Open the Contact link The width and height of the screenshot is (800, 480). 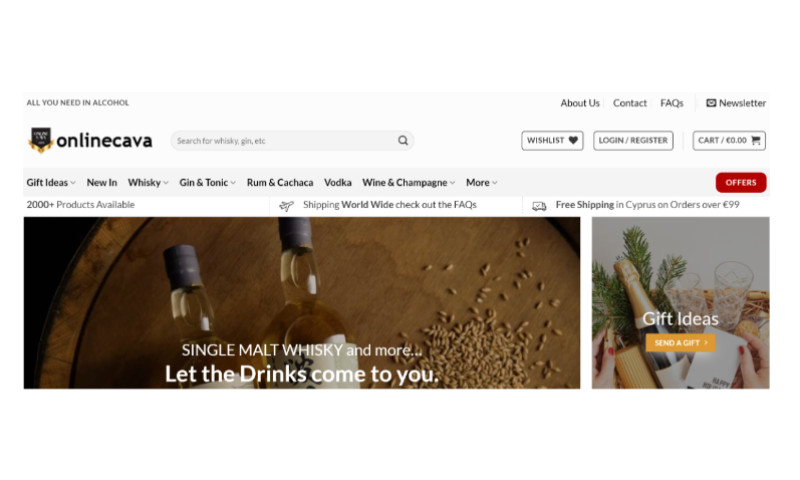(630, 103)
